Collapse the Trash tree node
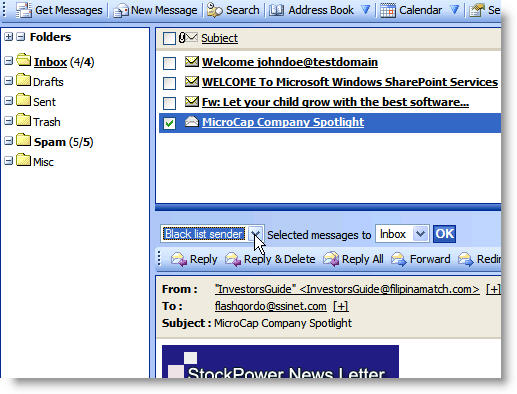 click(9, 121)
